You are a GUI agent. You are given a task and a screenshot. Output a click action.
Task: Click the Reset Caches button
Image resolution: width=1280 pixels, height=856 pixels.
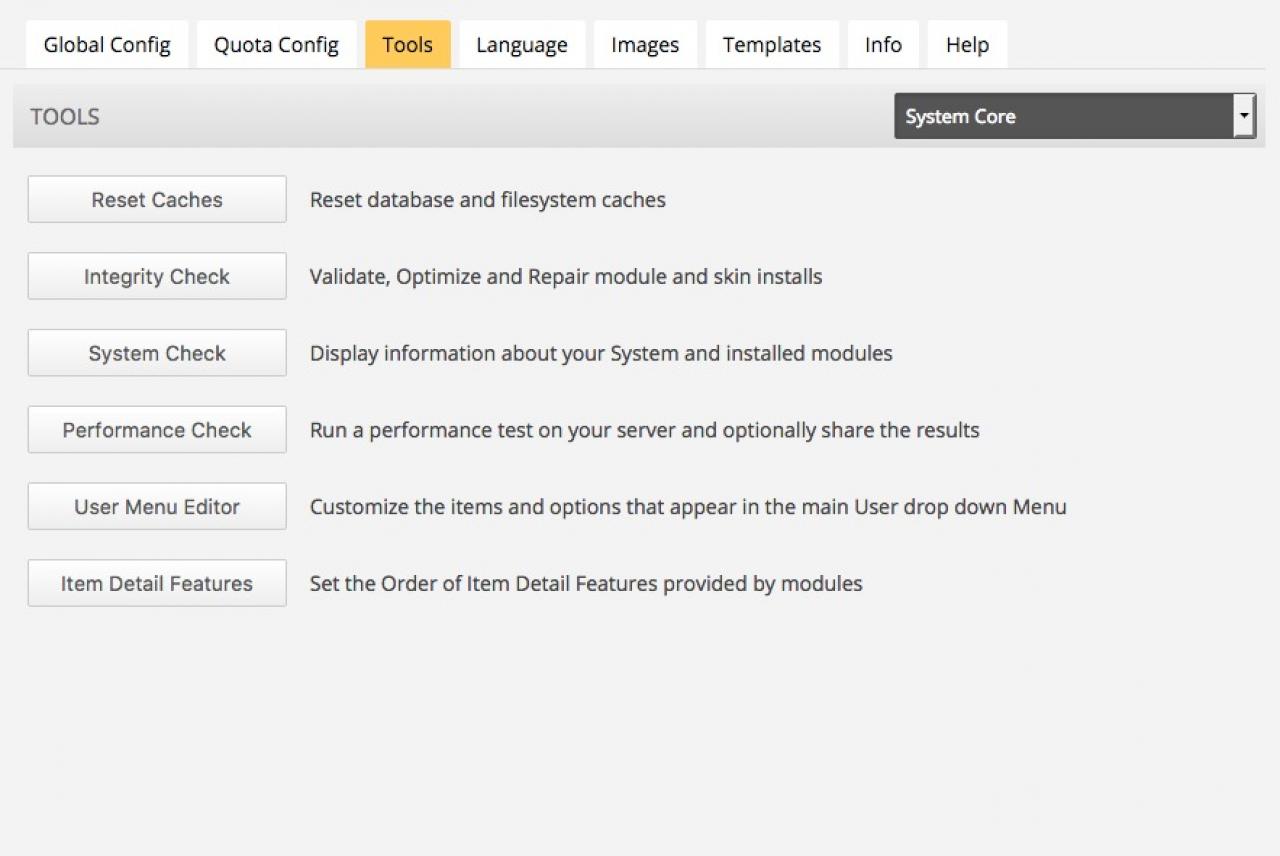pos(157,200)
